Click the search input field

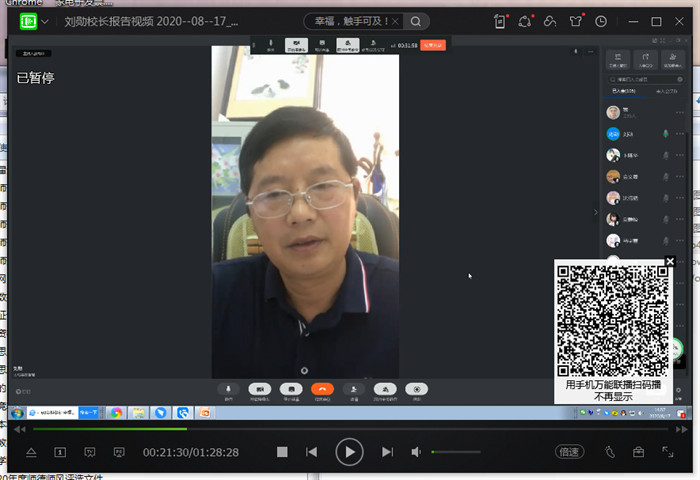click(x=350, y=21)
